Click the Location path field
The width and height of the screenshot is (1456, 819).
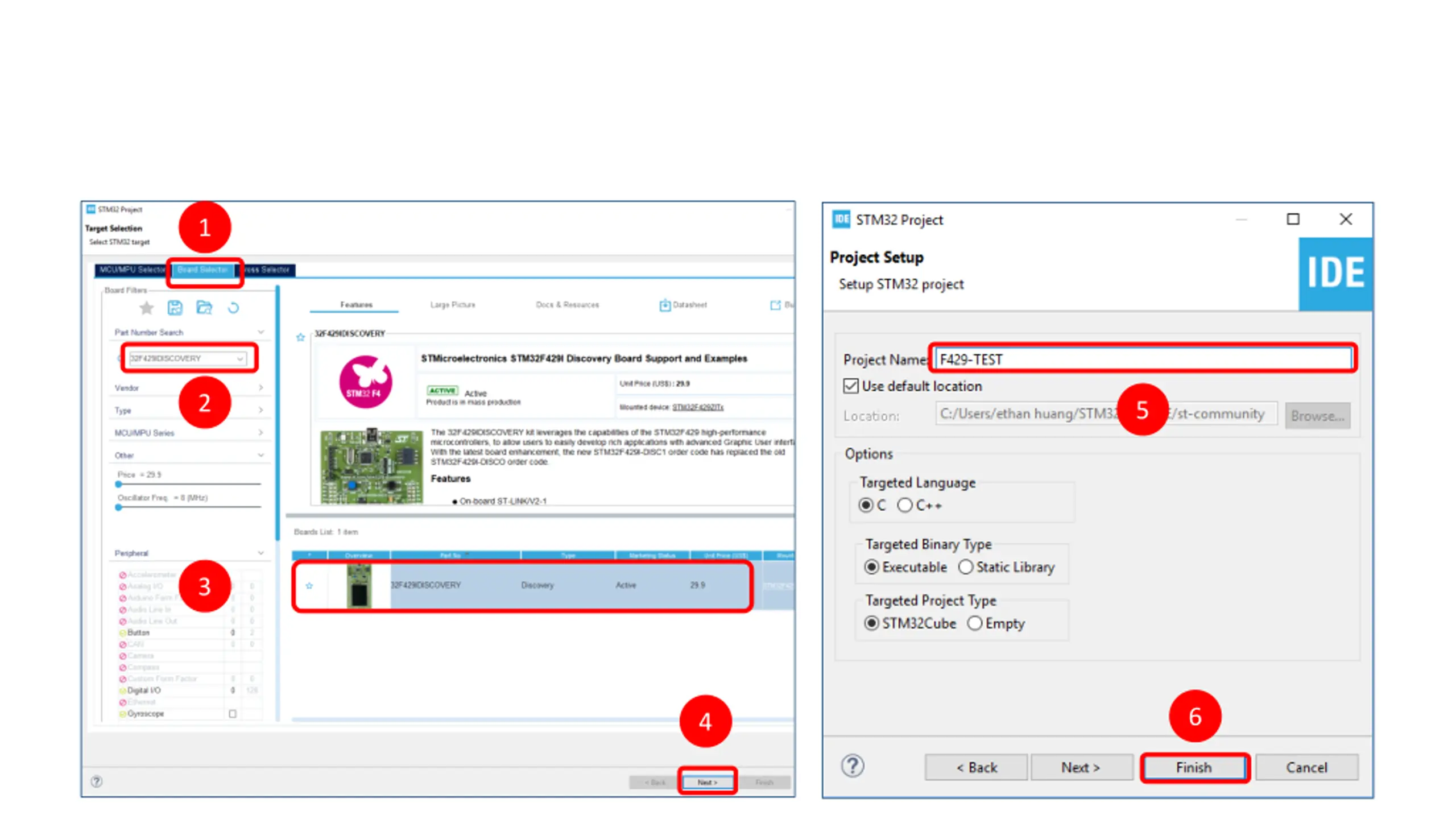pos(1106,413)
